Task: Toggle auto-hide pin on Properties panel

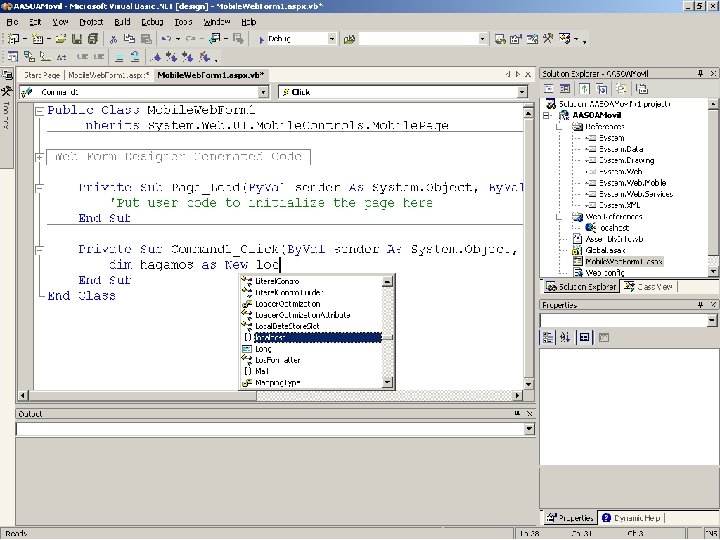Action: coord(700,304)
